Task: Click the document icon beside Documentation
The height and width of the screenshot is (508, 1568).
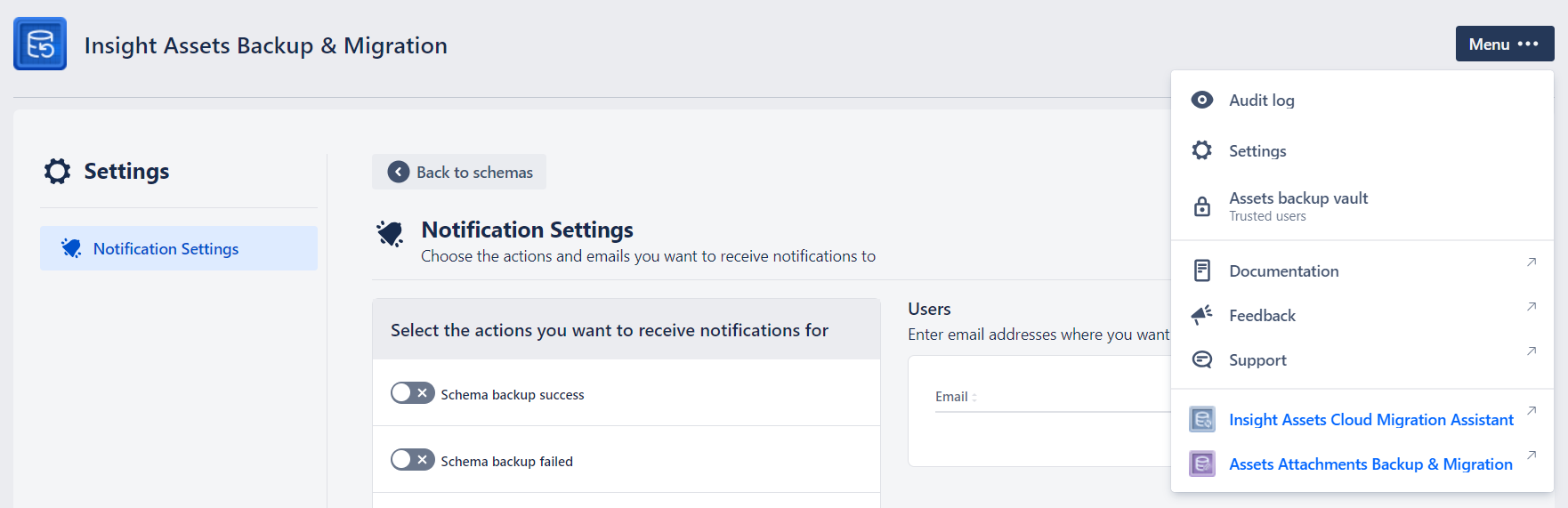Action: (x=1202, y=270)
